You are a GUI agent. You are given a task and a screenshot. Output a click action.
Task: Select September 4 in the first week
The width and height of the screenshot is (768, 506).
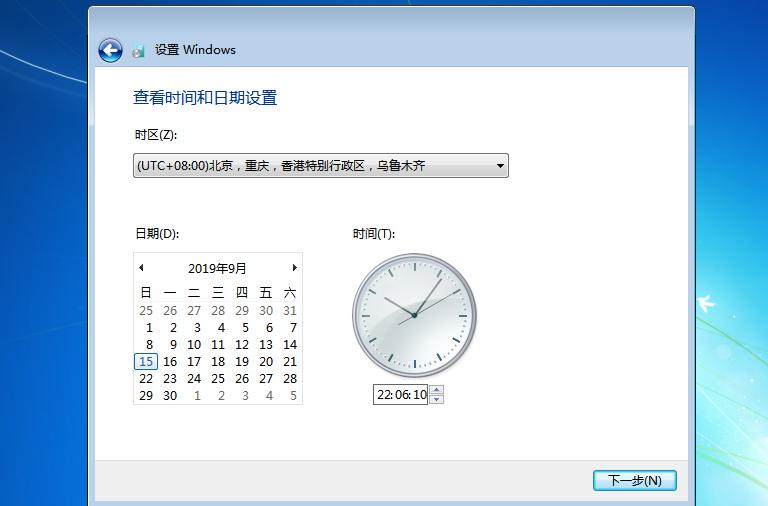(x=221, y=328)
